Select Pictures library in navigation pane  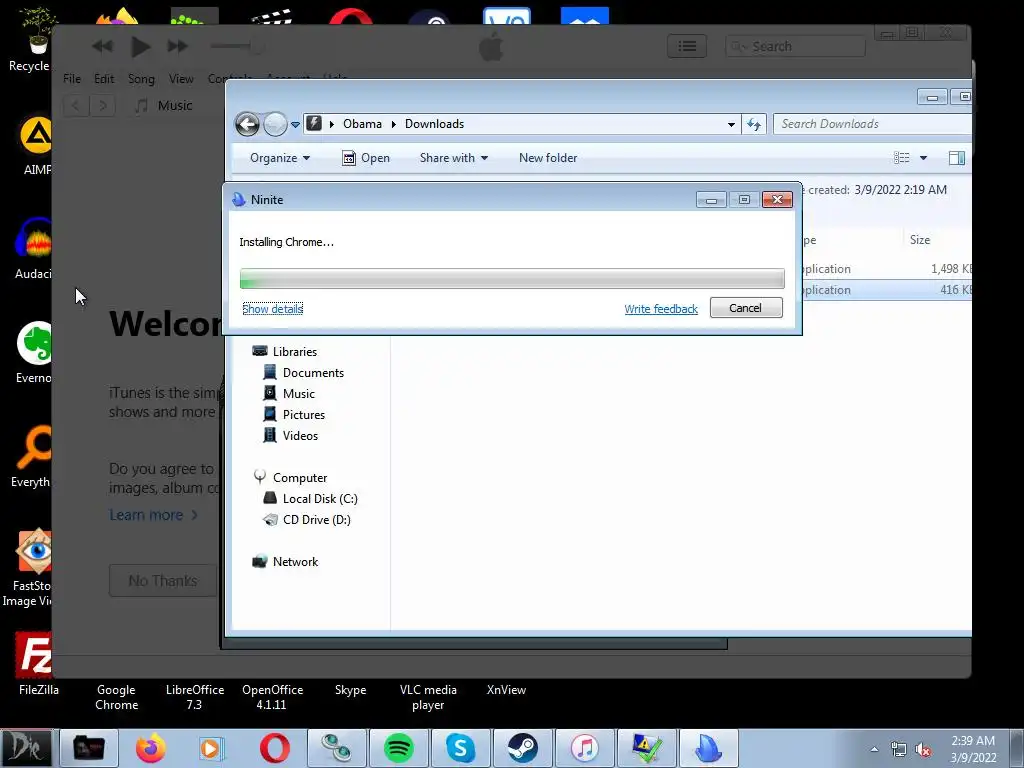(x=294, y=414)
